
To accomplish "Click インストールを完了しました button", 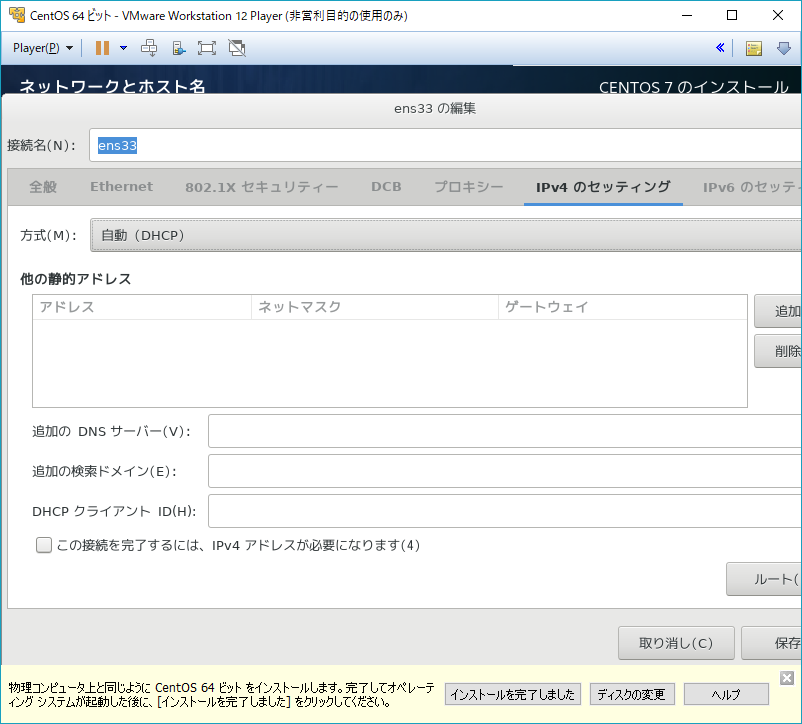I will 513,694.
